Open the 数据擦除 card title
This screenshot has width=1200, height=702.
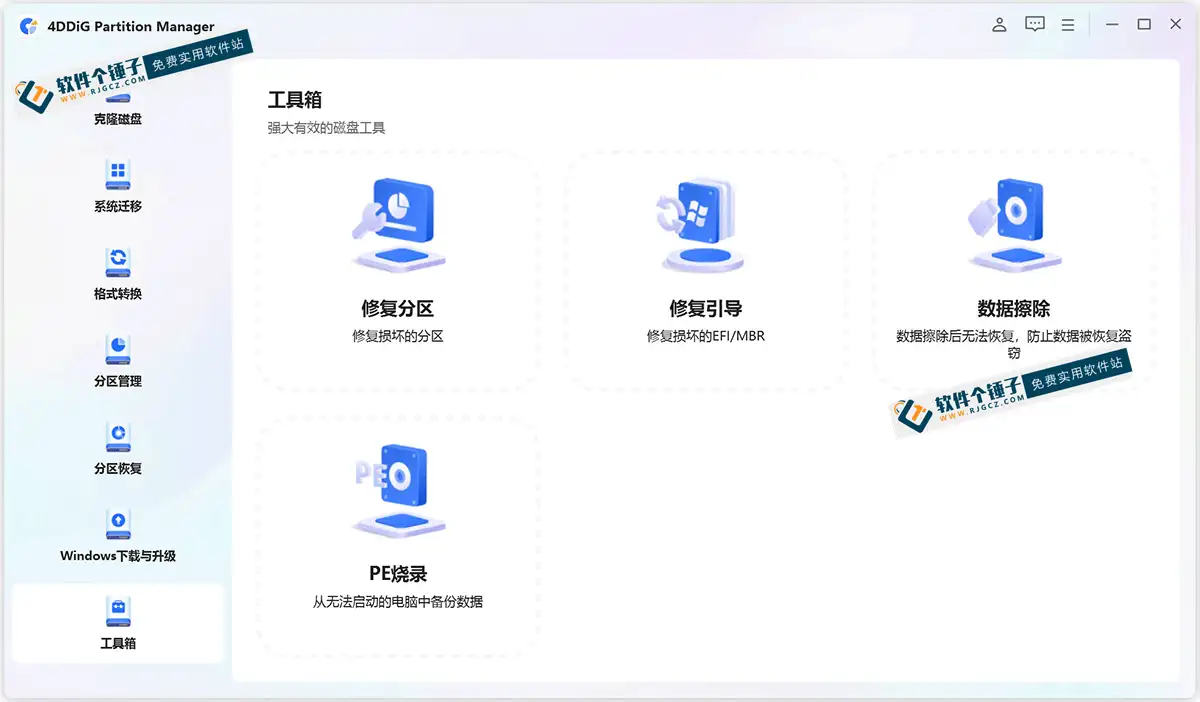1014,309
